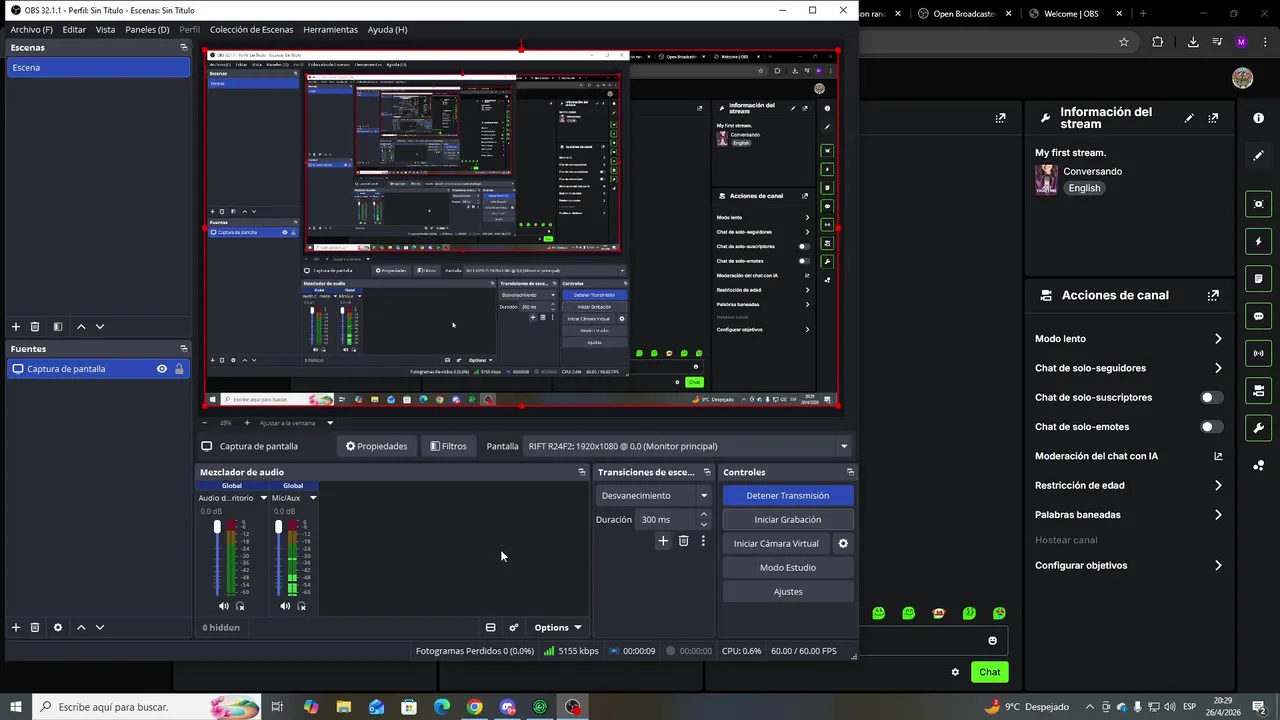This screenshot has width=1280, height=720.
Task: Toggle visibility of Captura de pantalla source
Action: pyautogui.click(x=161, y=369)
